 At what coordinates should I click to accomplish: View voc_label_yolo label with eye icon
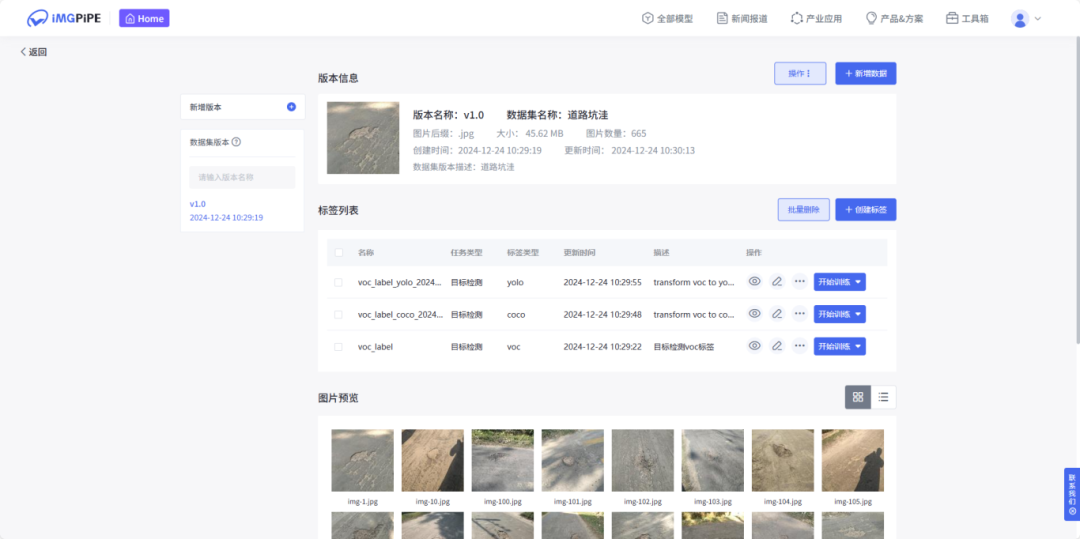[755, 282]
